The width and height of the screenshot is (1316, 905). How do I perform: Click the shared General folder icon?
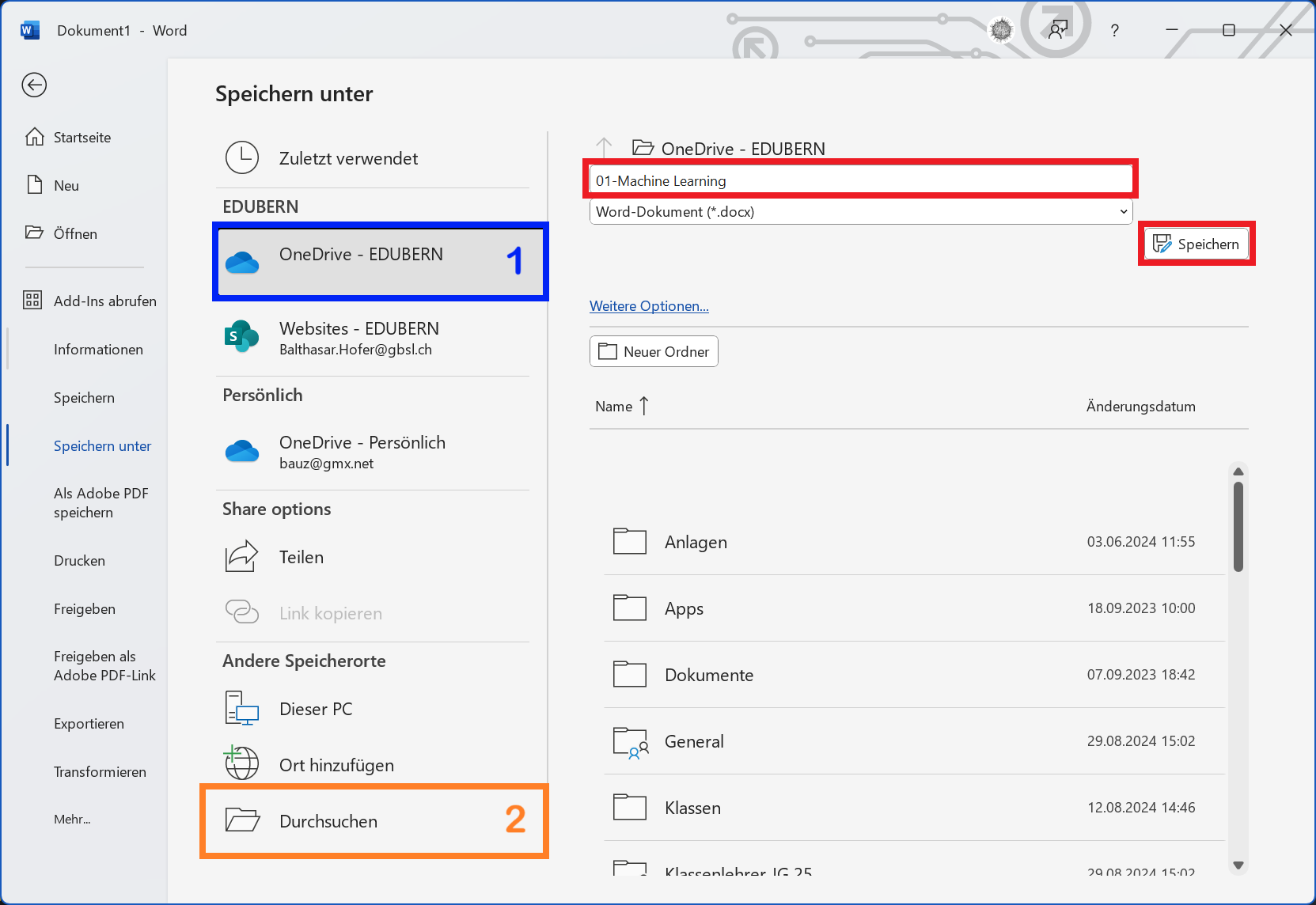tap(631, 742)
